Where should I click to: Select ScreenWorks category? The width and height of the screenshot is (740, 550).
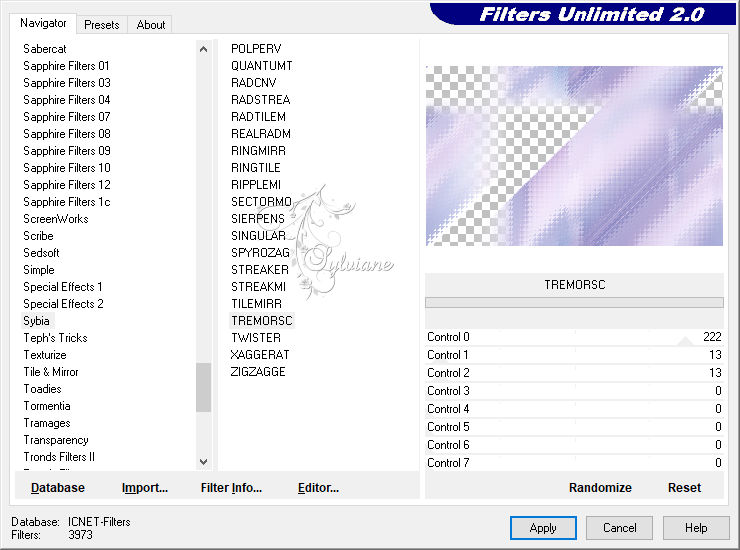click(x=56, y=219)
